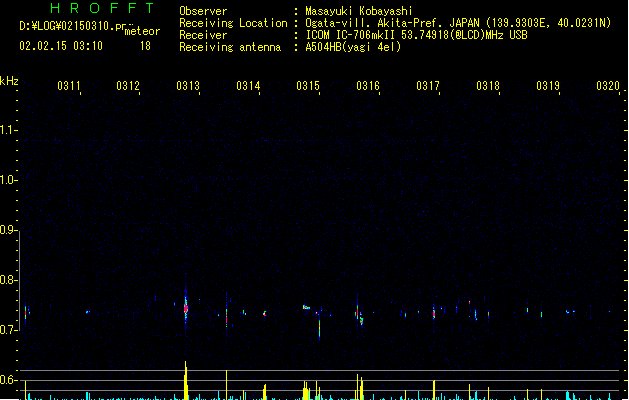Viewport: 629px width, 400px height.
Task: Click the 0313 time marker
Action: (x=188, y=86)
